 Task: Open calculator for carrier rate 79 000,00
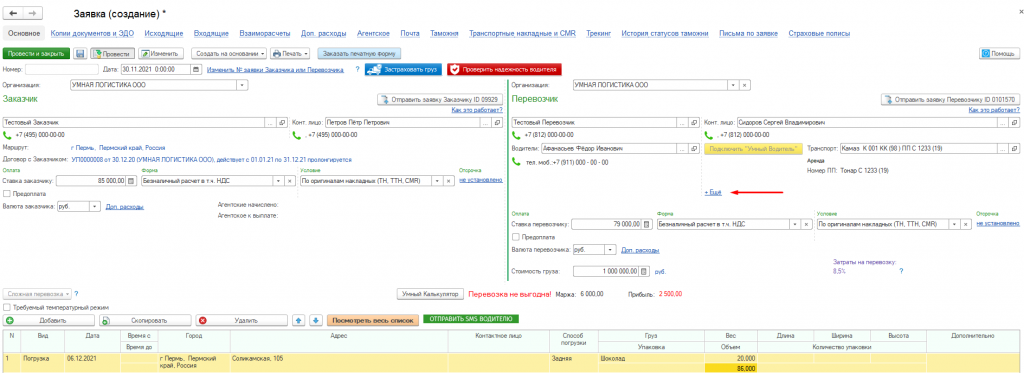click(647, 224)
